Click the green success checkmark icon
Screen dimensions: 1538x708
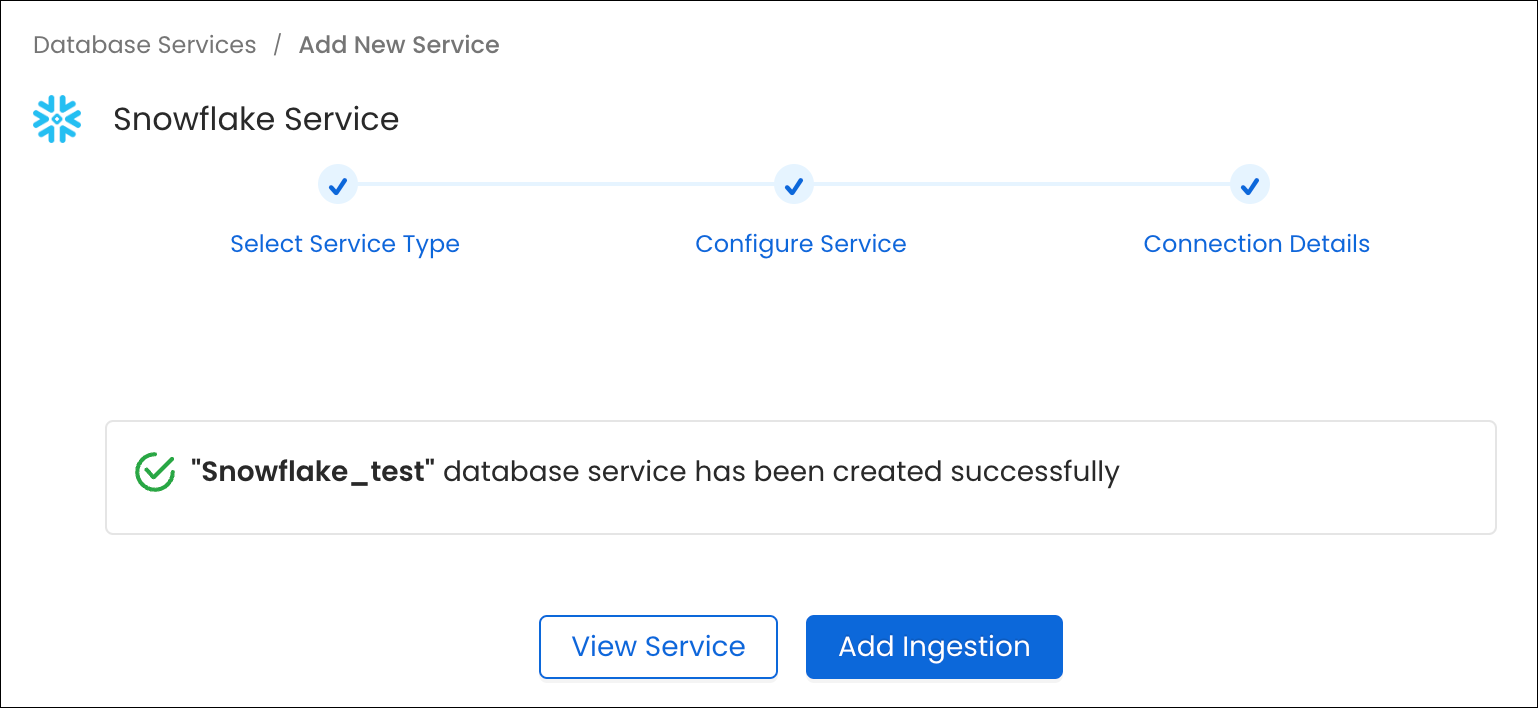(155, 470)
